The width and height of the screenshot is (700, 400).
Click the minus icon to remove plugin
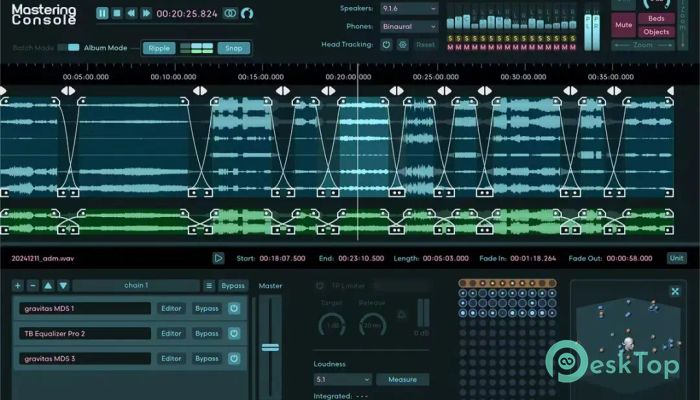point(32,285)
